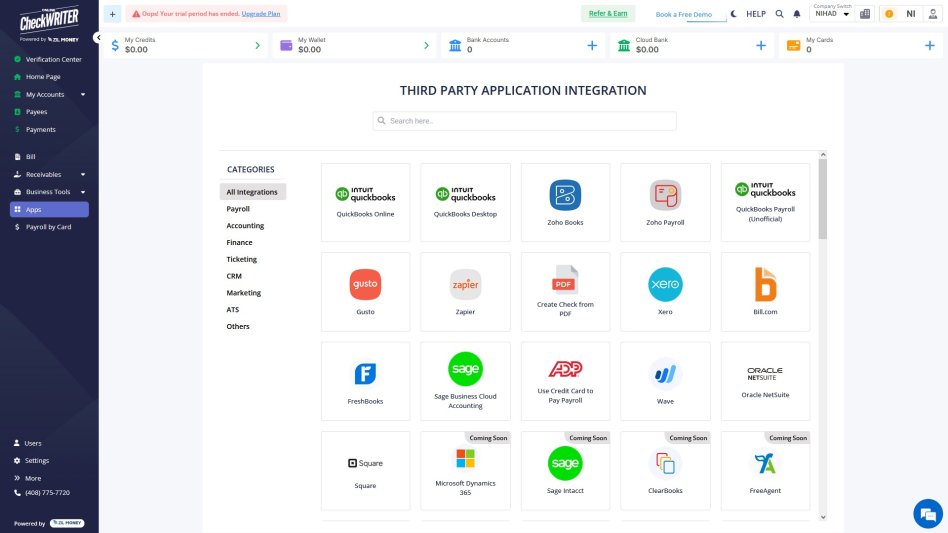The height and width of the screenshot is (533, 948).
Task: Open the NIHAD company switch dropdown
Action: pos(832,14)
